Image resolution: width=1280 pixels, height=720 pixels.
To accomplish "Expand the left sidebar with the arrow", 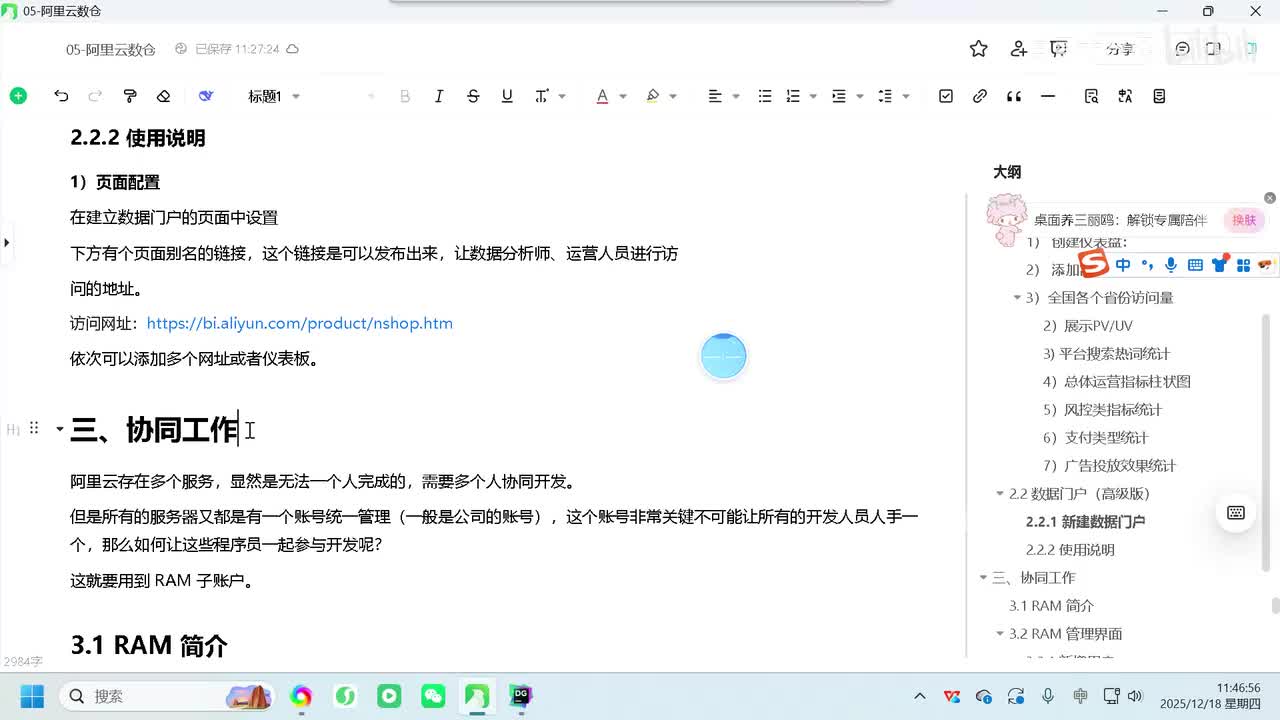I will (x=7, y=242).
